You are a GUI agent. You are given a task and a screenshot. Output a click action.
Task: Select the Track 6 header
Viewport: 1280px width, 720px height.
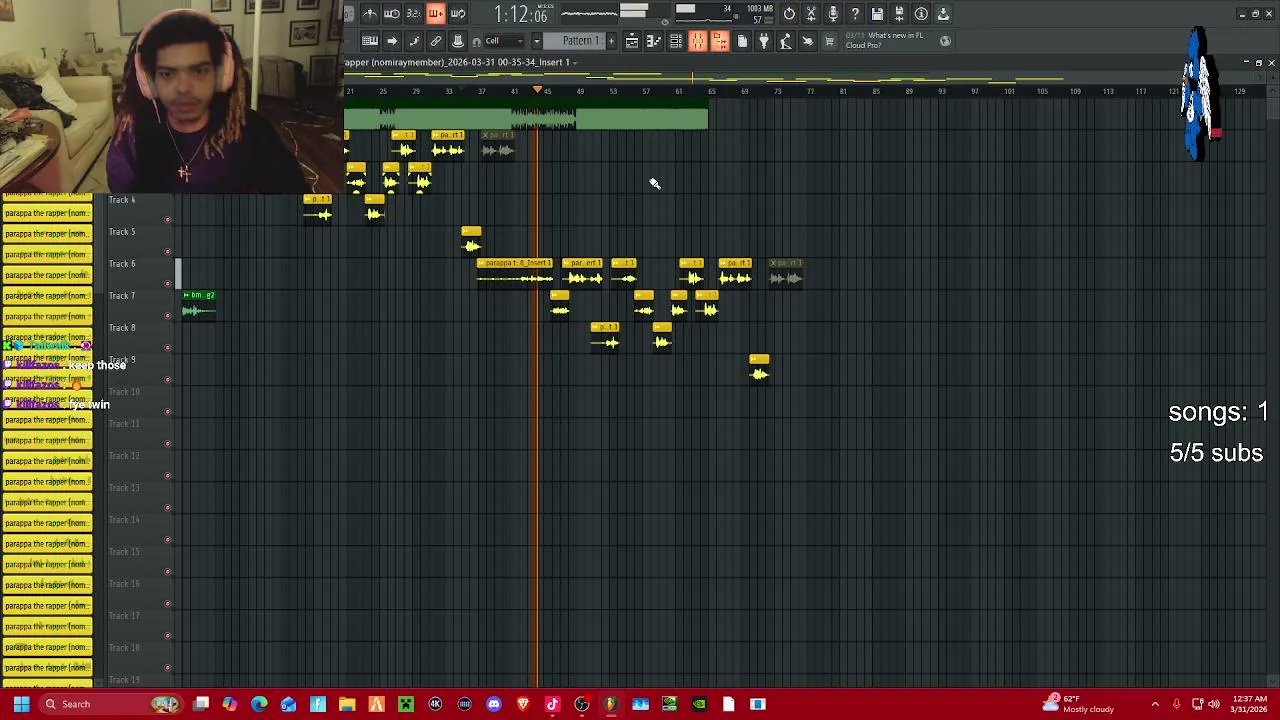[138, 273]
